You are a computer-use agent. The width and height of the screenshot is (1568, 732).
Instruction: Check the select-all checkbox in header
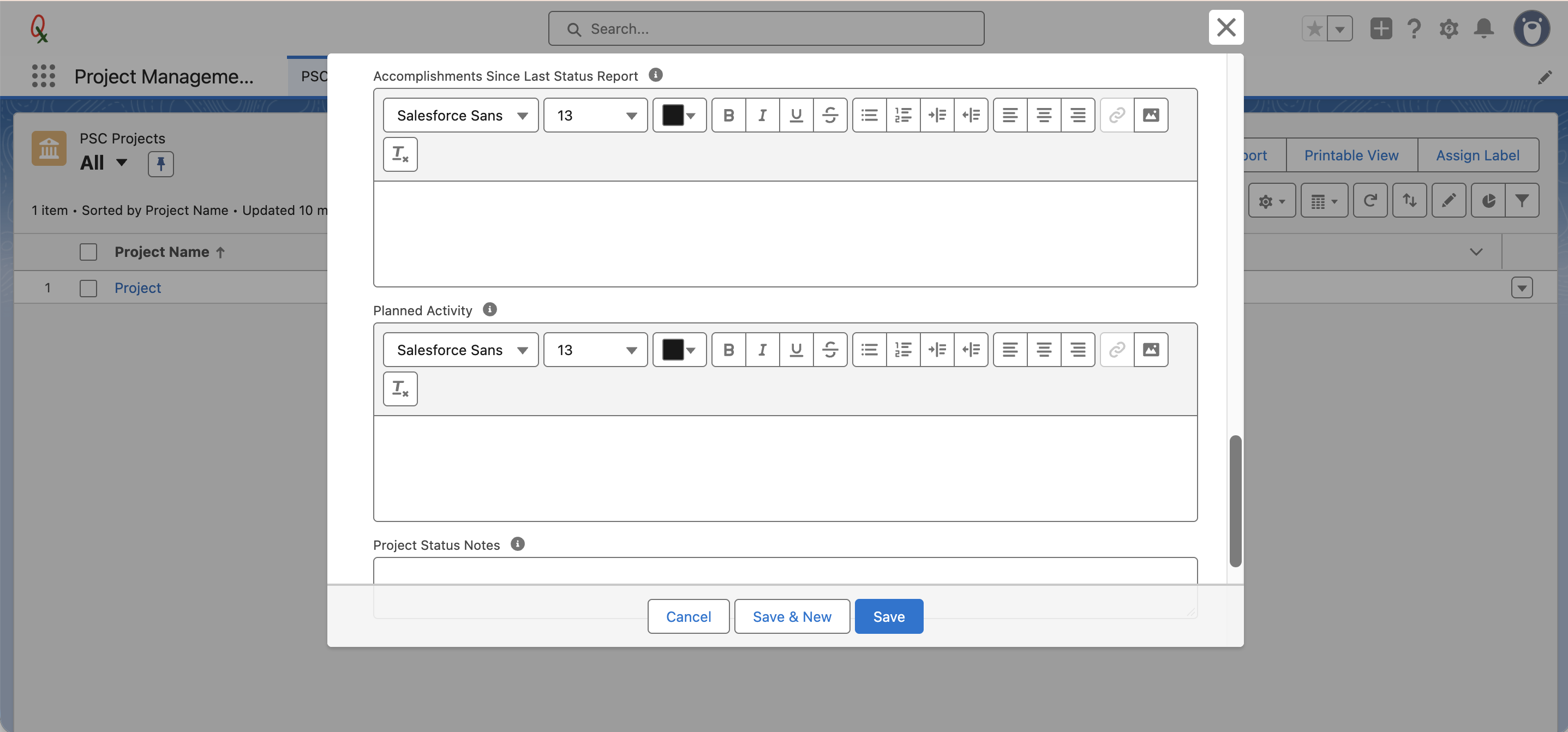[x=88, y=252]
